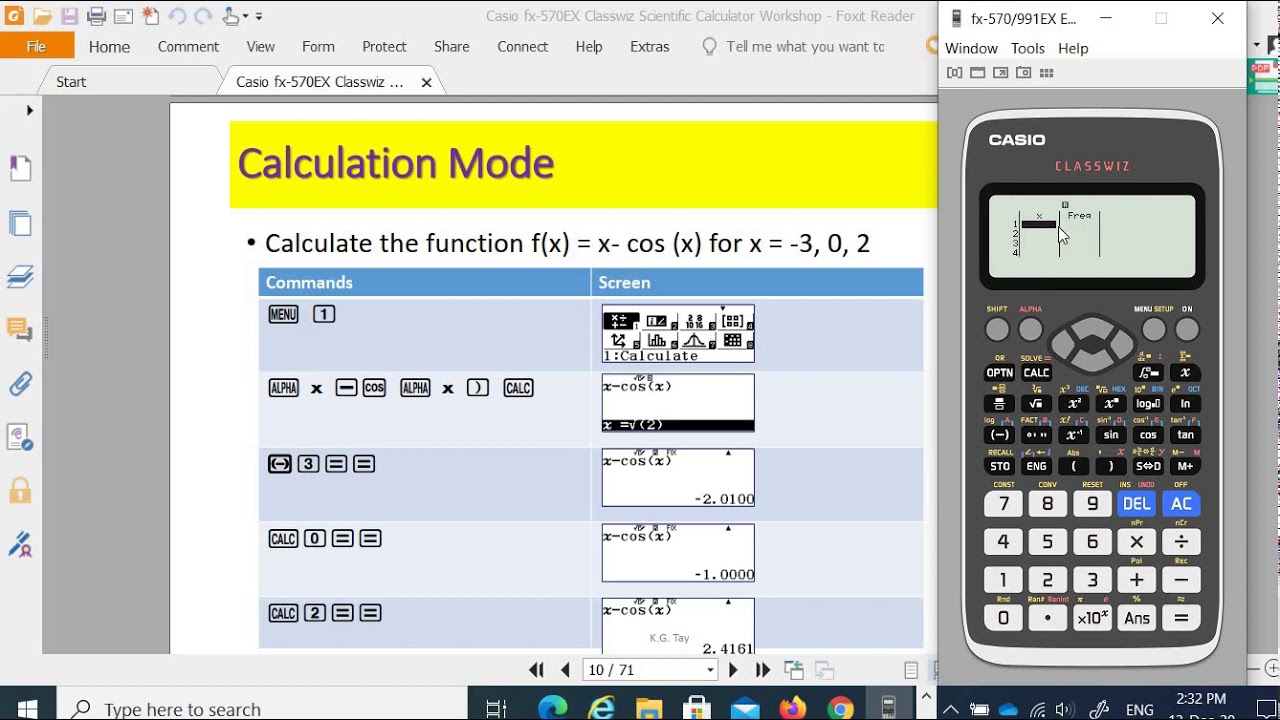Open the page number 10 / 71 dropdown
Screen dimensions: 1280x720
(710, 670)
